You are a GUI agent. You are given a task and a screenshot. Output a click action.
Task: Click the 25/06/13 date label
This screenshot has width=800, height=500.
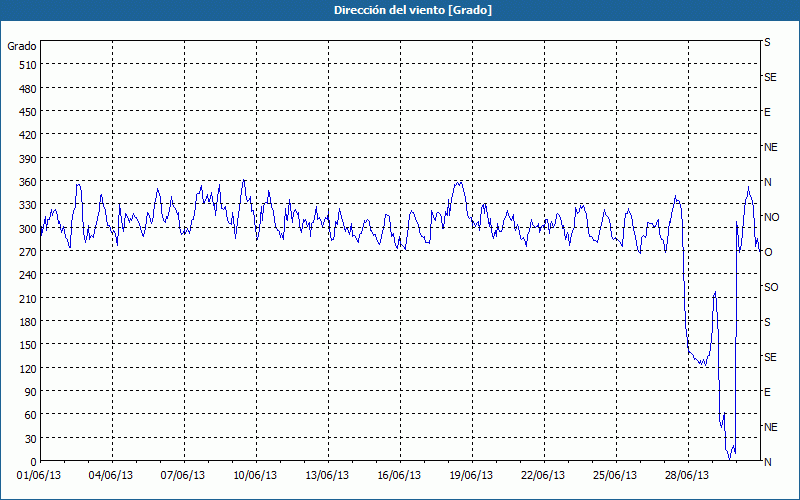click(615, 476)
